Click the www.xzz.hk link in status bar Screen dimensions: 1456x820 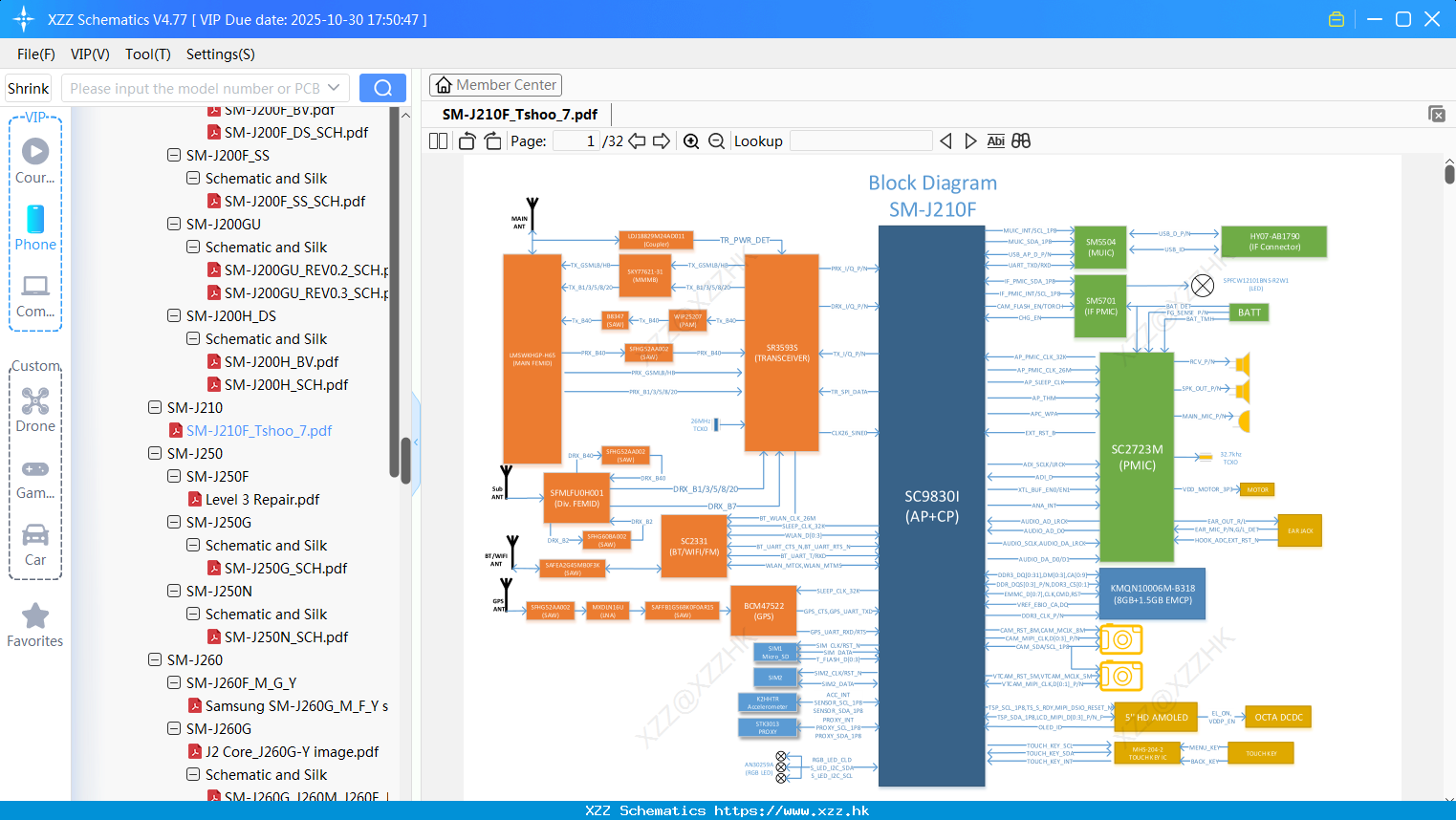coord(792,810)
